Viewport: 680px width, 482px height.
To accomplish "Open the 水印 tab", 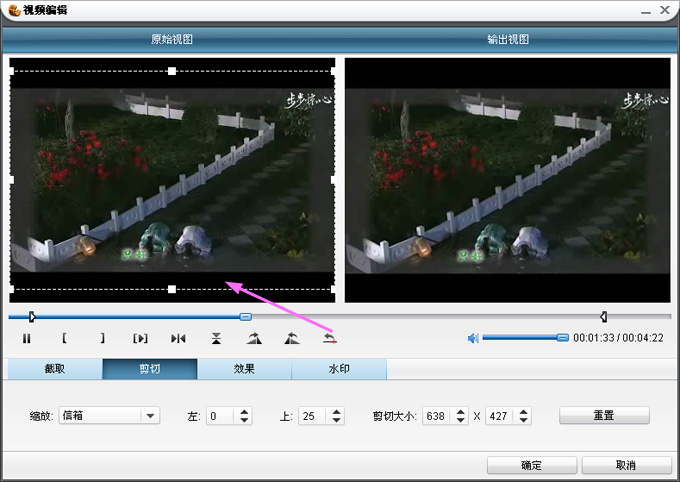I will pos(339,369).
